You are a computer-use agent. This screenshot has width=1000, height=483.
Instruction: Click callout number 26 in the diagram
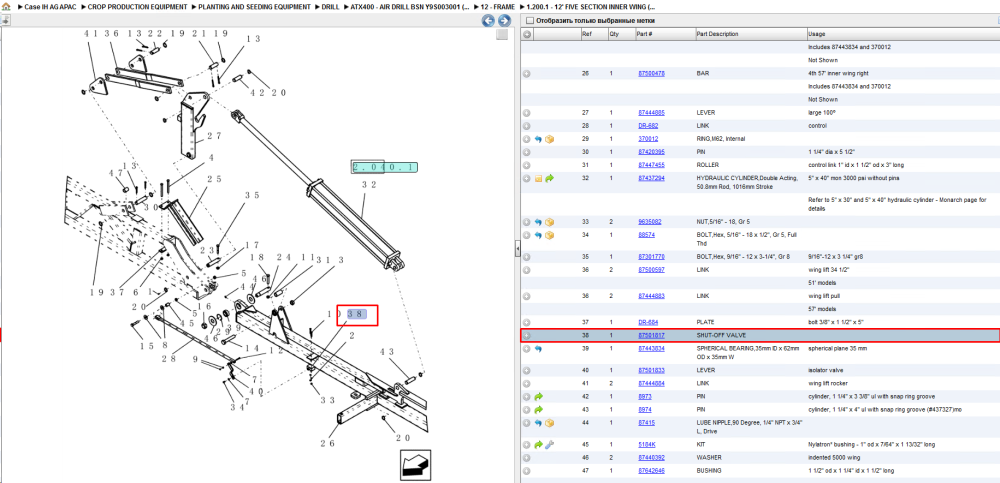click(328, 444)
